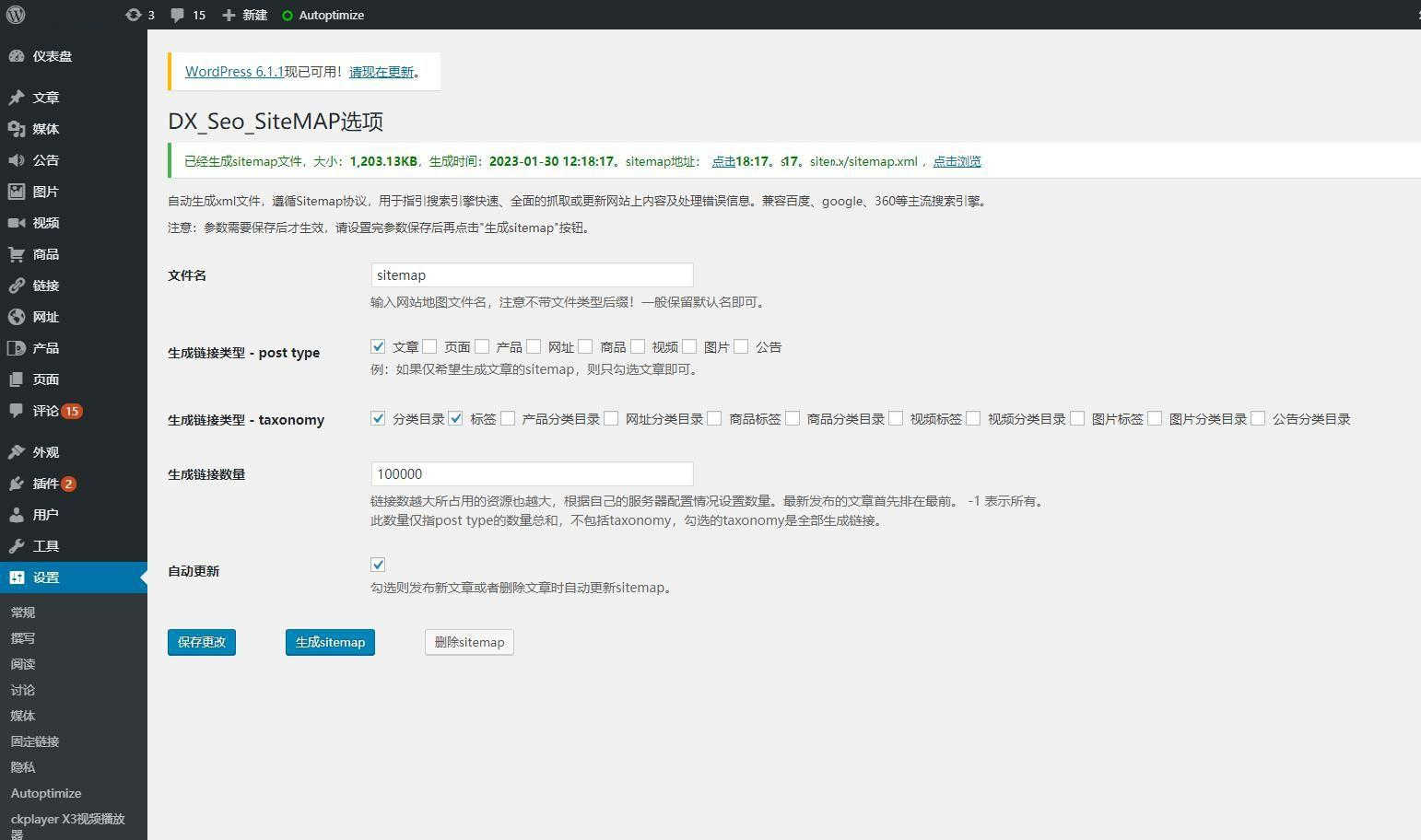Open 评论 showing 15 pending comments
The height and width of the screenshot is (840, 1421).
coord(43,411)
